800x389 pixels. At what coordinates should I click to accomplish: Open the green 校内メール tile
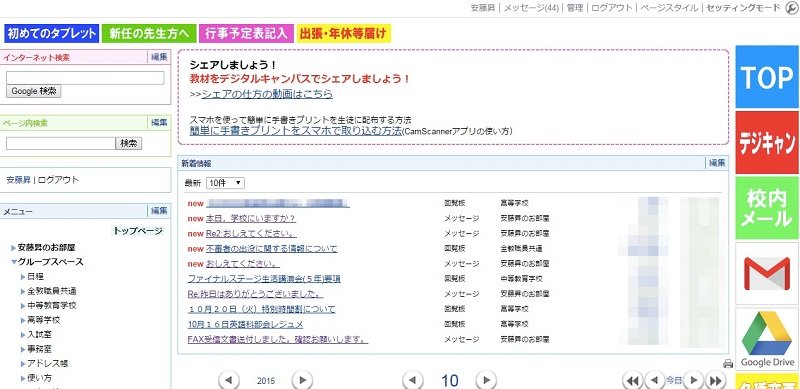coord(767,208)
